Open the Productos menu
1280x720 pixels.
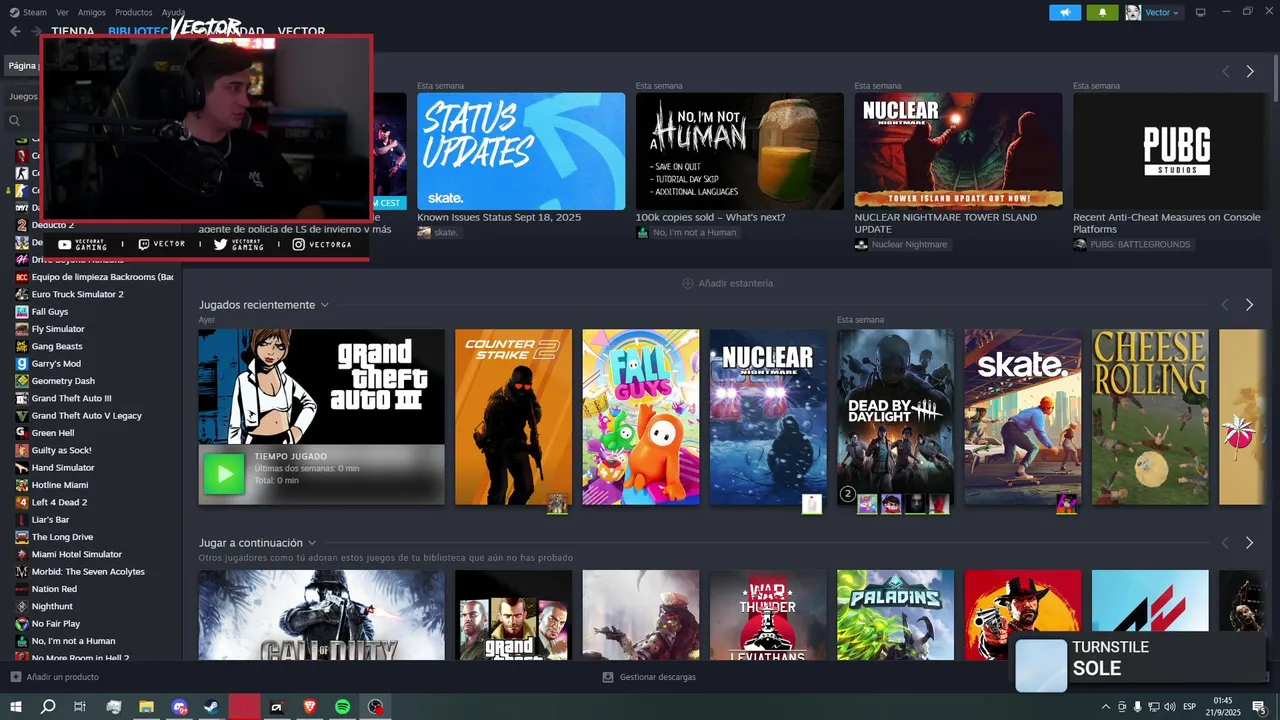coord(134,12)
